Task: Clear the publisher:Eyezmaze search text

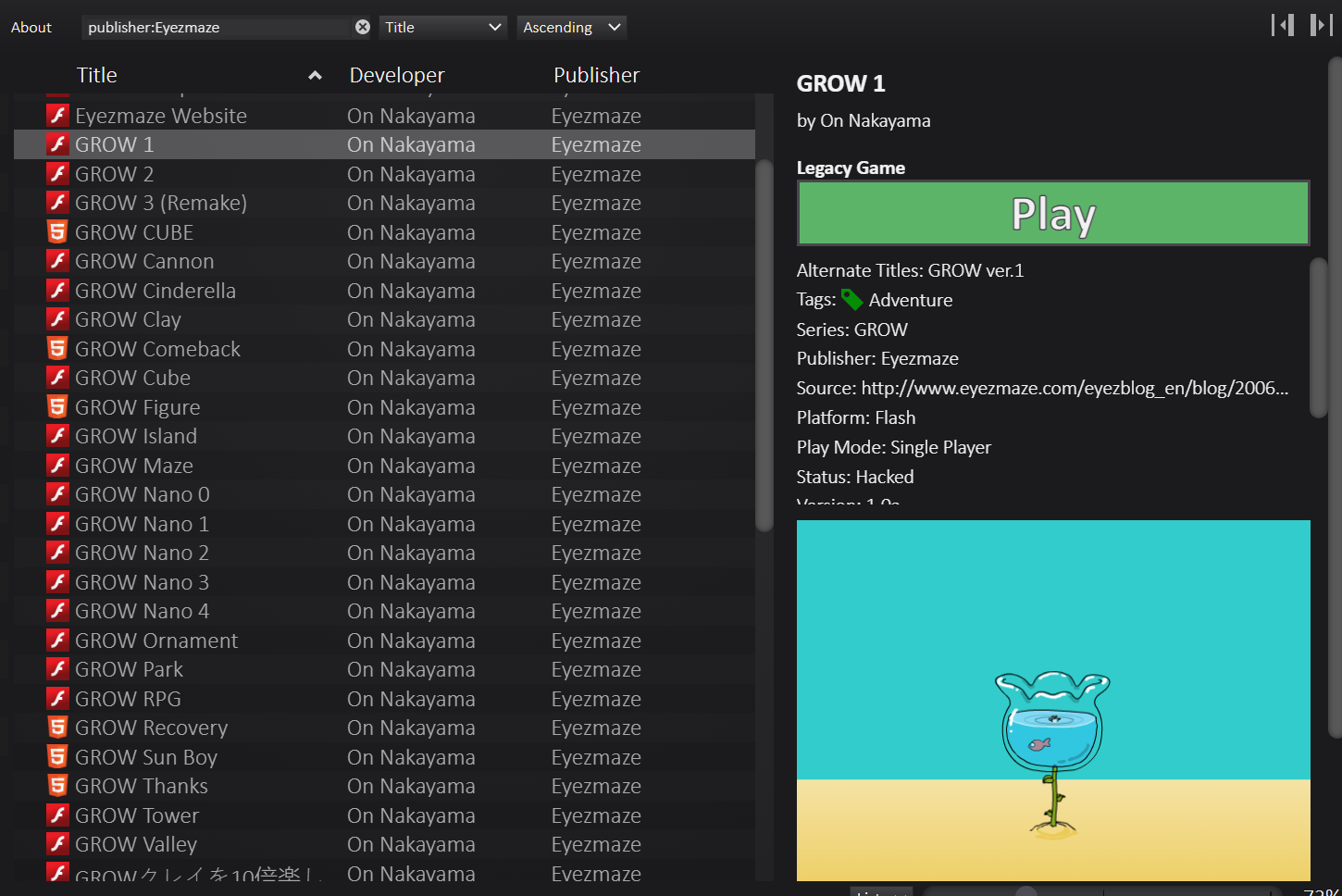Action: (x=363, y=27)
